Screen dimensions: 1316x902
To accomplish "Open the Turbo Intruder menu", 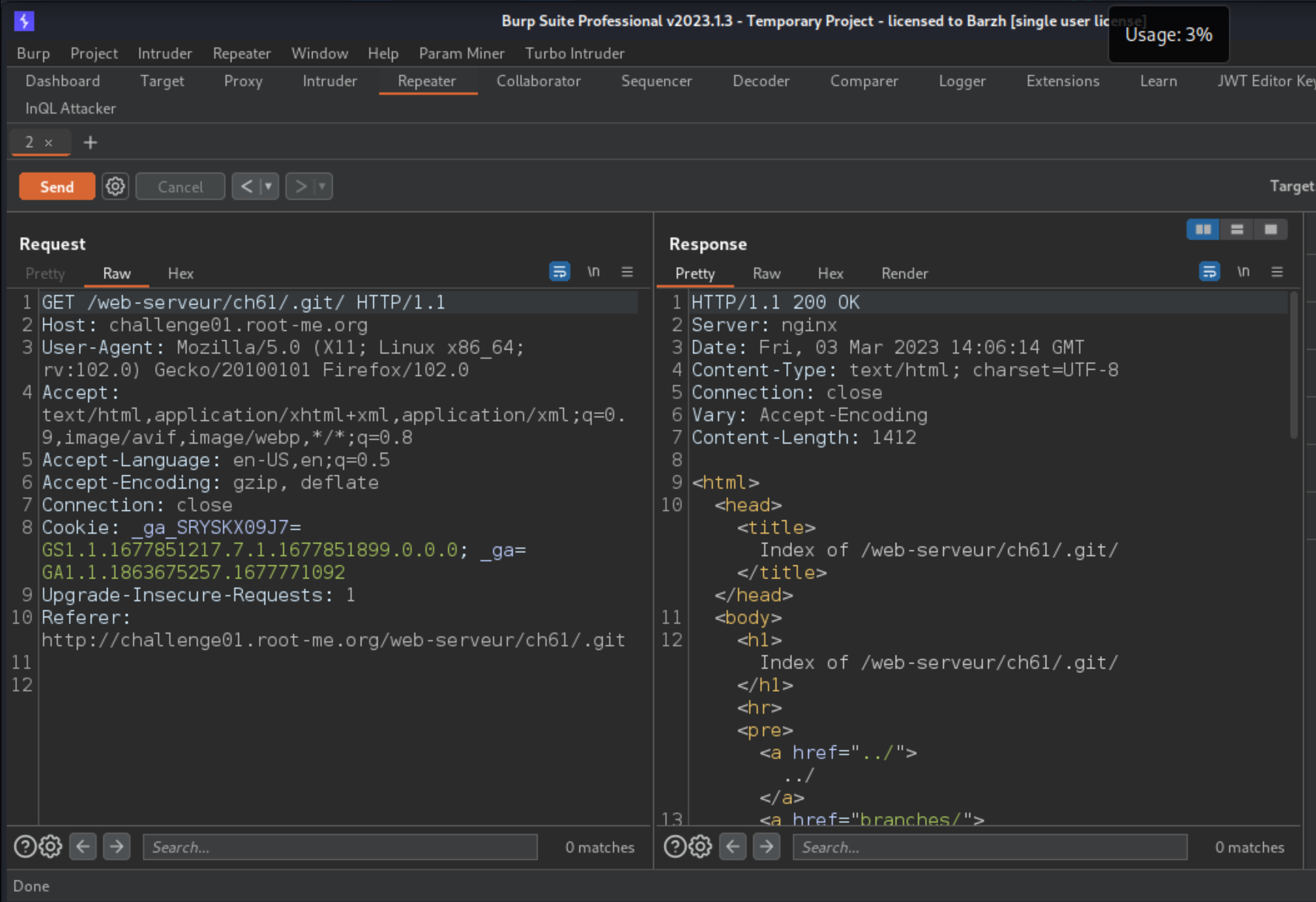I will (574, 53).
